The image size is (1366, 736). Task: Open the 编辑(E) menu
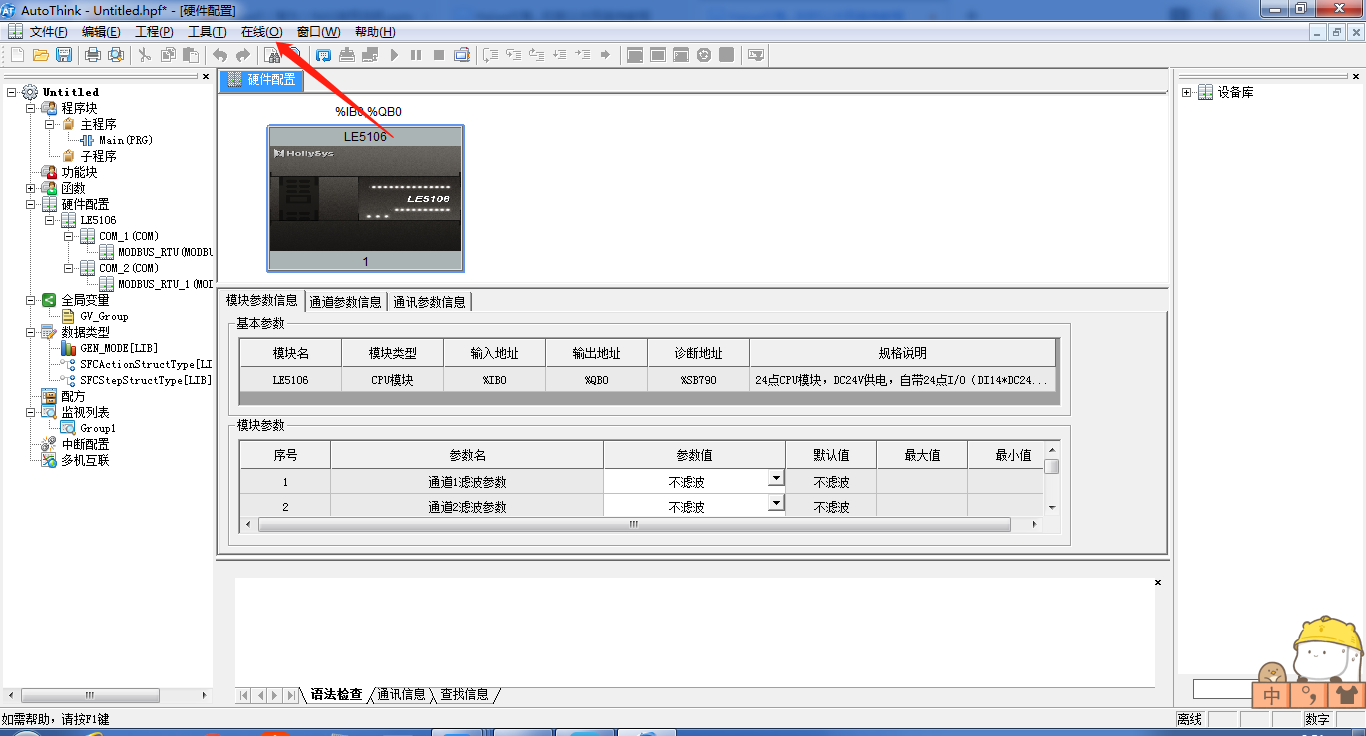point(101,32)
